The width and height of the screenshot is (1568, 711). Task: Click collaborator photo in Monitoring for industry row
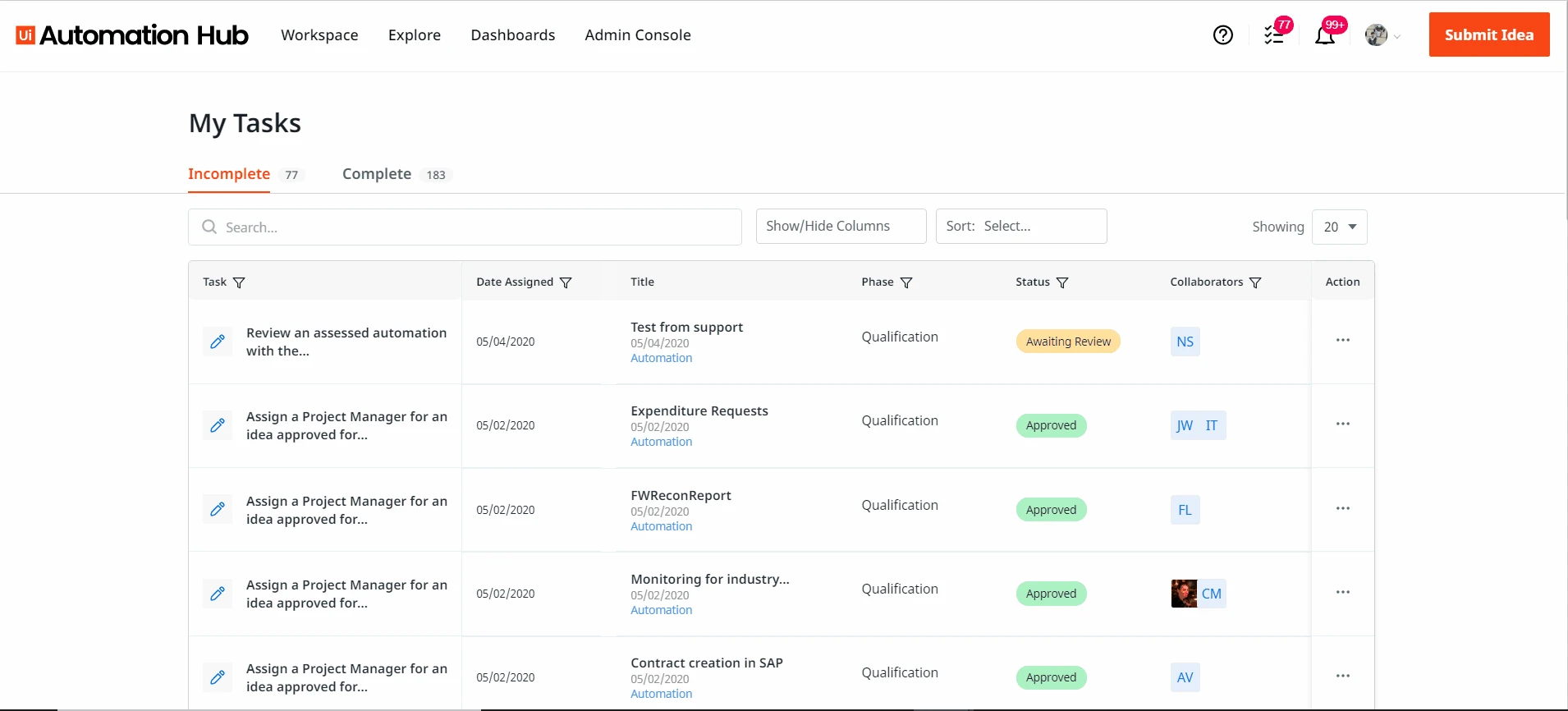pos(1184,594)
